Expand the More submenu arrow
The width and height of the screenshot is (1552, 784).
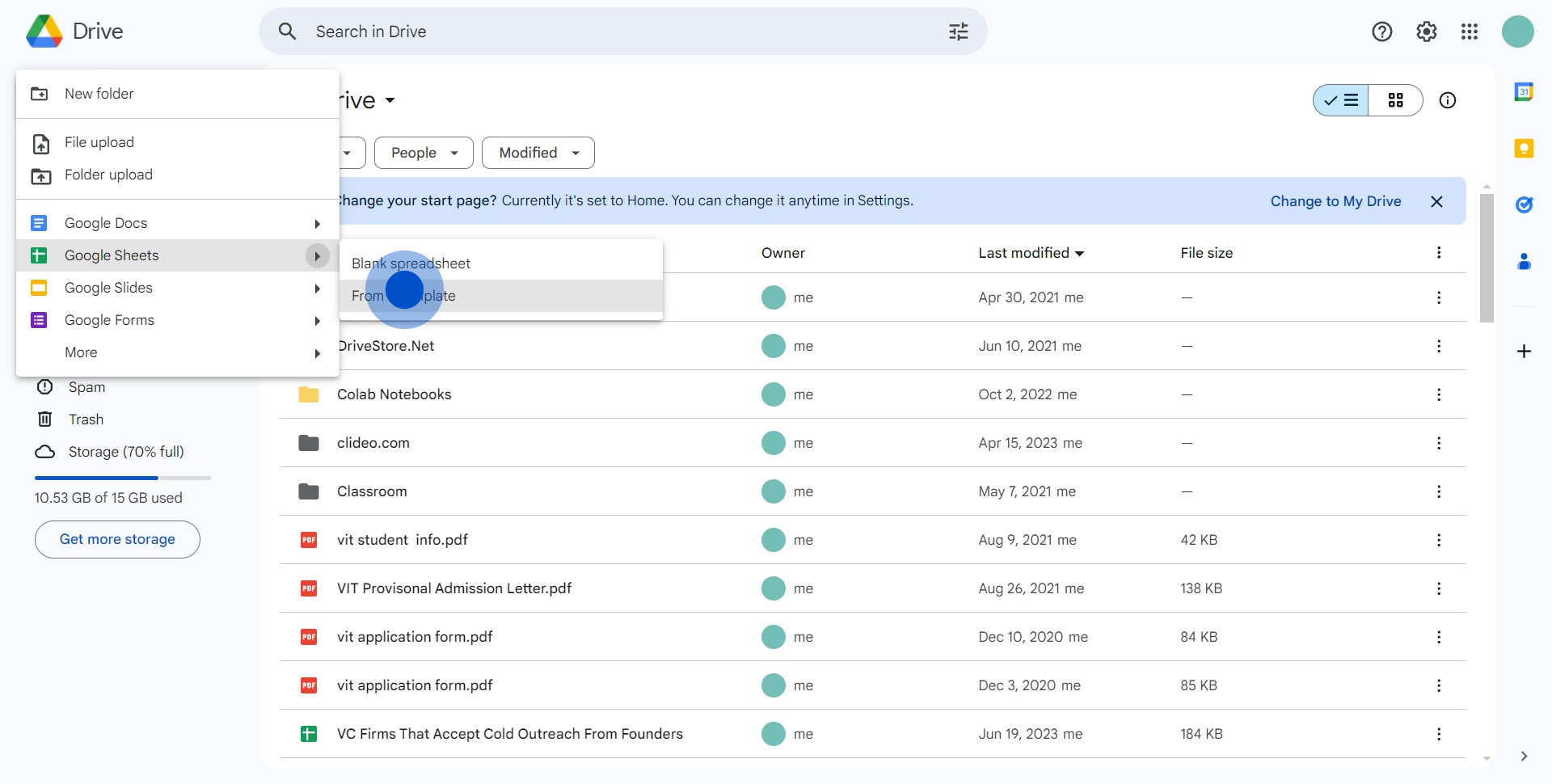click(318, 353)
